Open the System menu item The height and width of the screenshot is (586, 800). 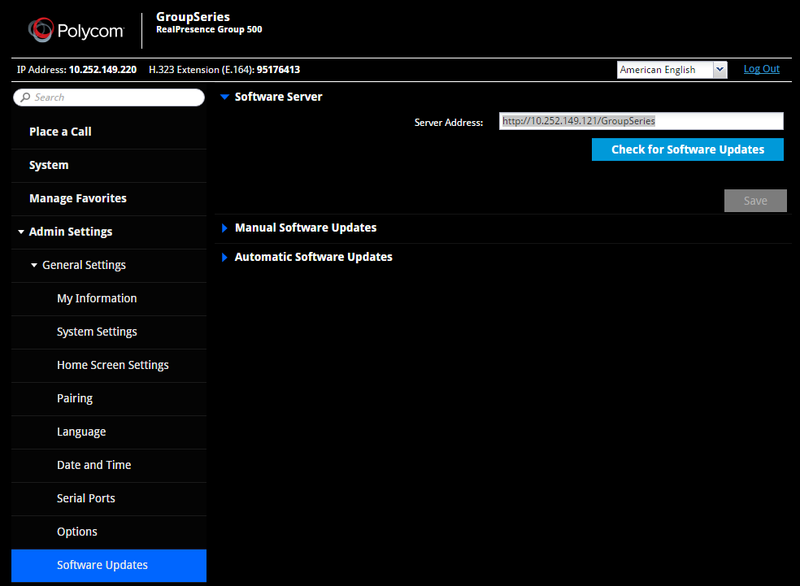(49, 165)
